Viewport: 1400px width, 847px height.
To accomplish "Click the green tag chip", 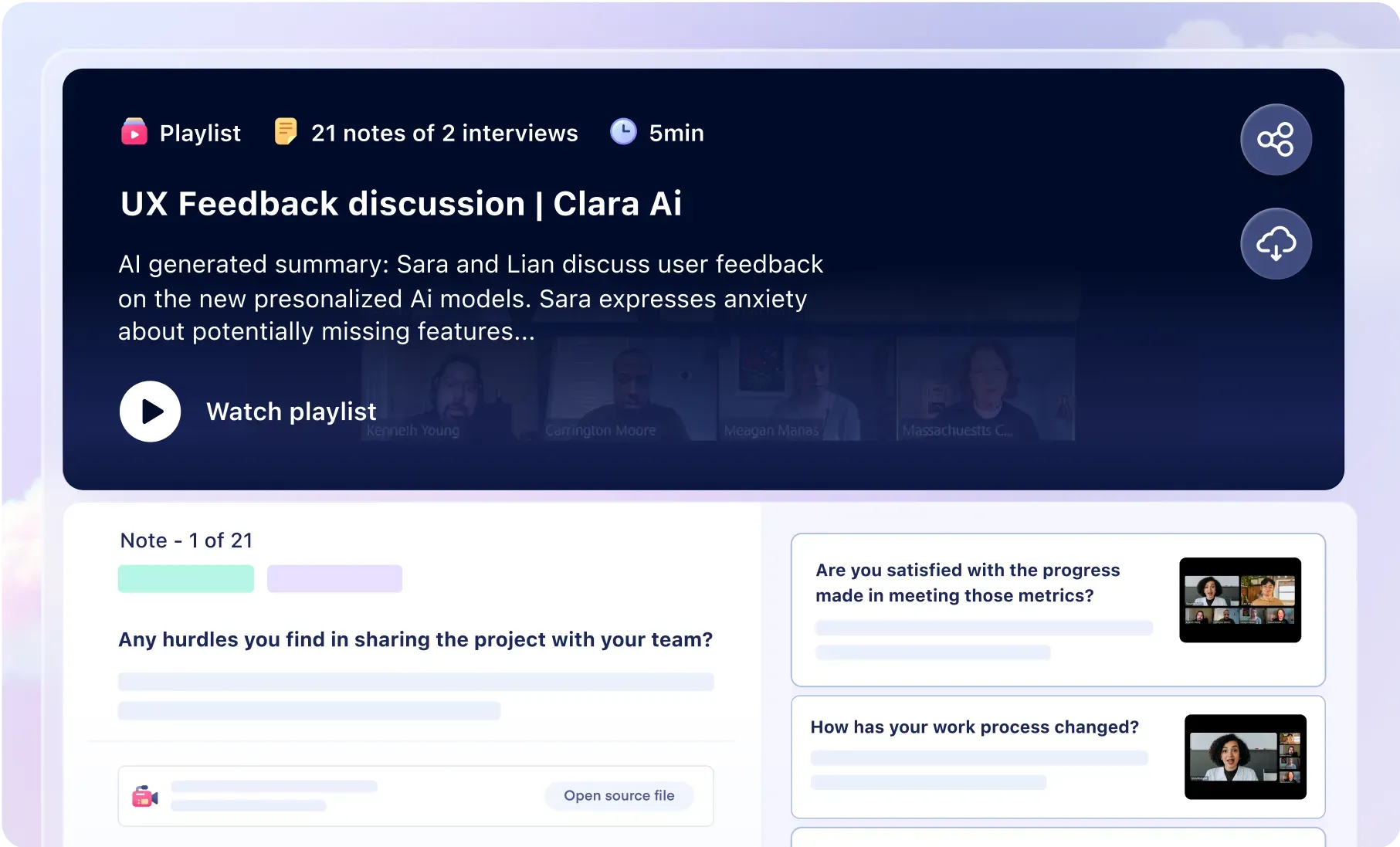I will click(185, 579).
